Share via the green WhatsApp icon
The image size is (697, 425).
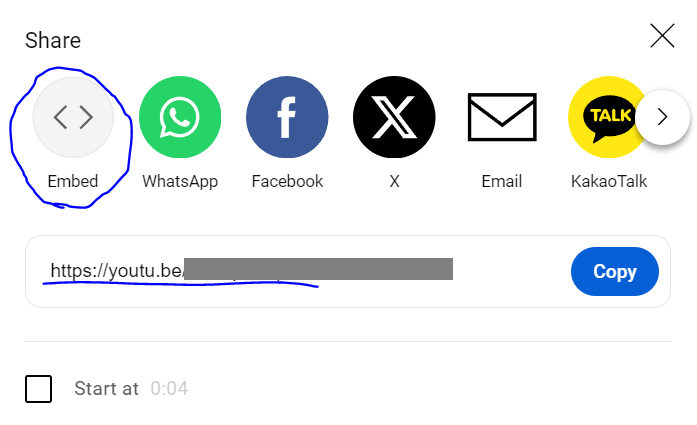pos(180,117)
